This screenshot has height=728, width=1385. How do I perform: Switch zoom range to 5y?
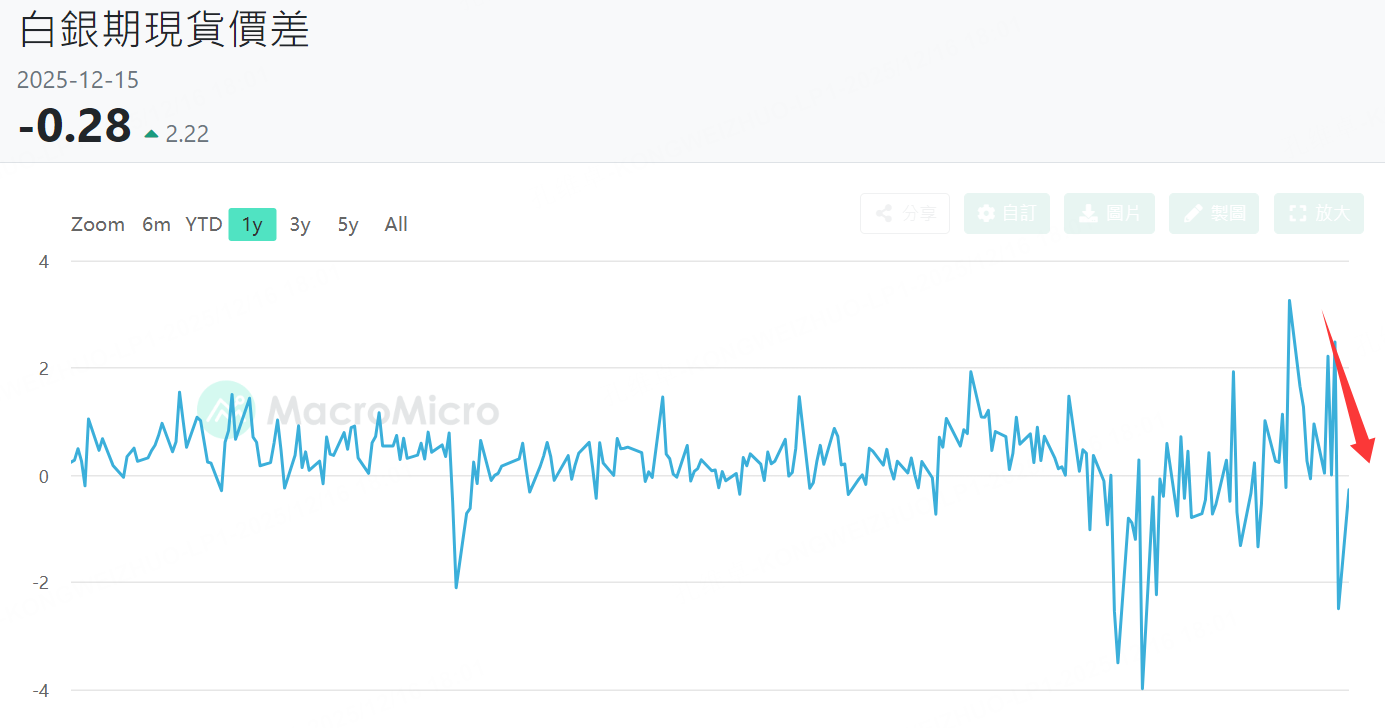click(348, 225)
